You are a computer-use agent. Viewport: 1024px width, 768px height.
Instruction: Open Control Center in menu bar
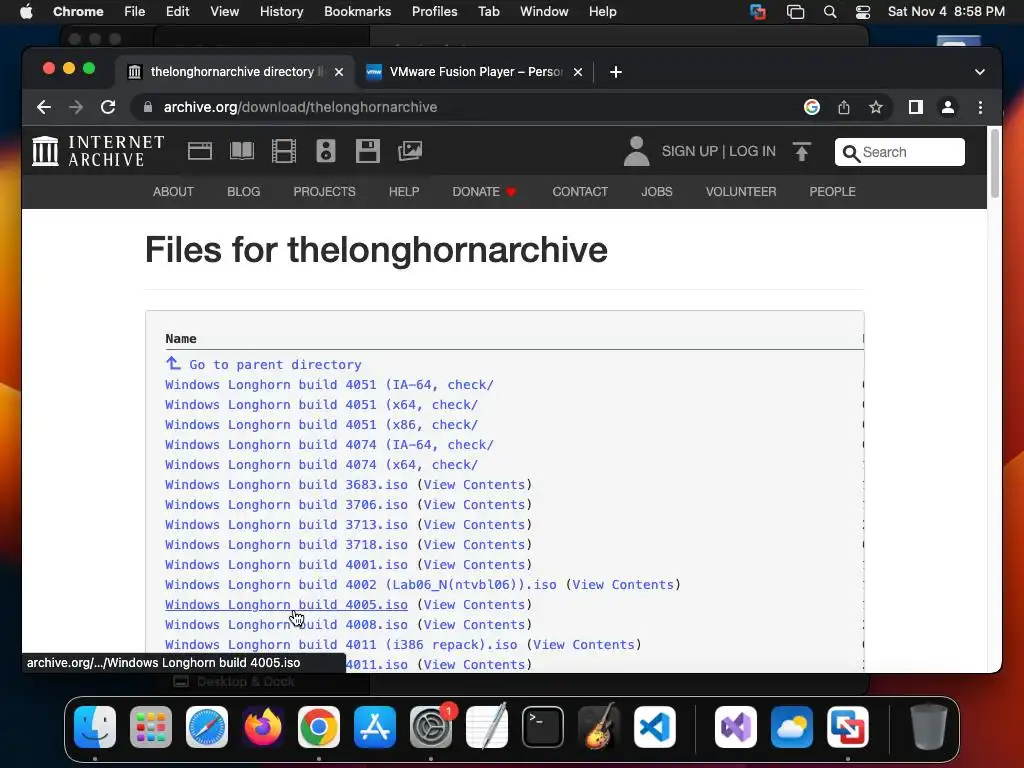[863, 12]
